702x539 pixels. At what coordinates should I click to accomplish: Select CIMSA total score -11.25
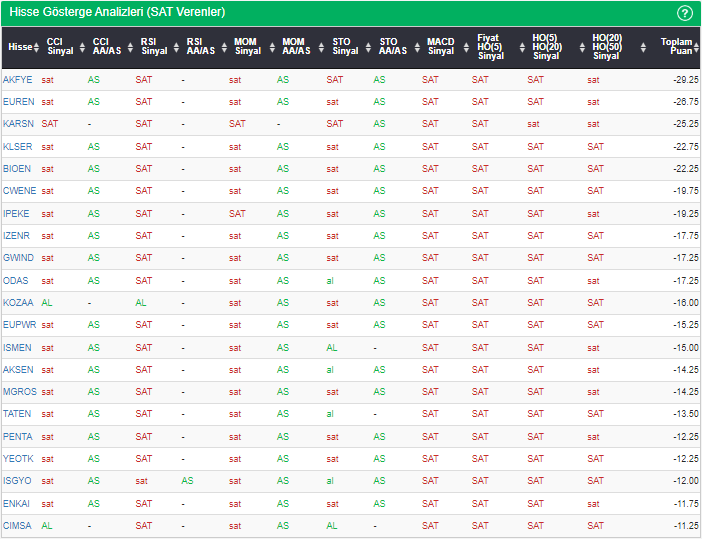(x=685, y=526)
